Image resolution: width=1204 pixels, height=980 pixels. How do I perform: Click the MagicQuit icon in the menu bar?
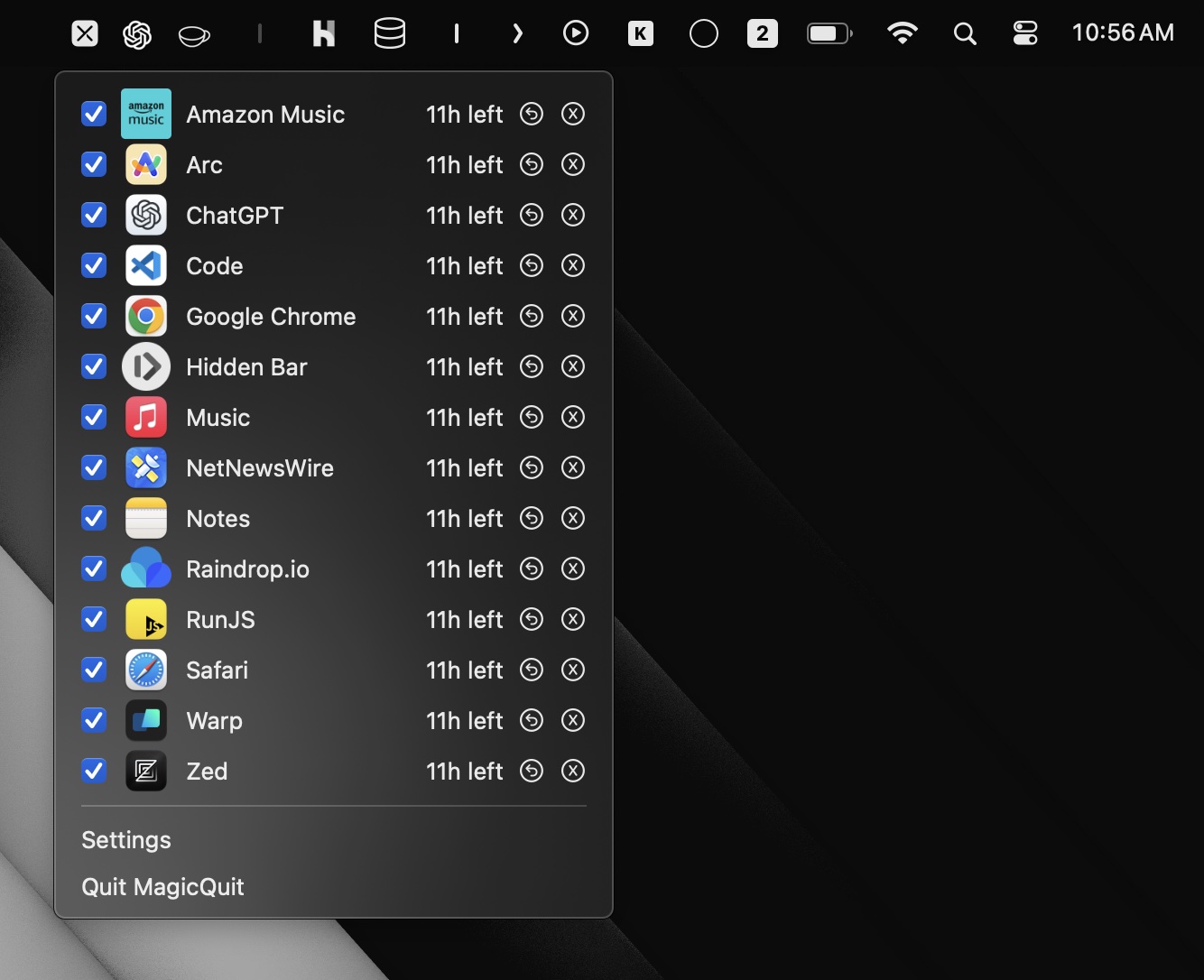[85, 34]
